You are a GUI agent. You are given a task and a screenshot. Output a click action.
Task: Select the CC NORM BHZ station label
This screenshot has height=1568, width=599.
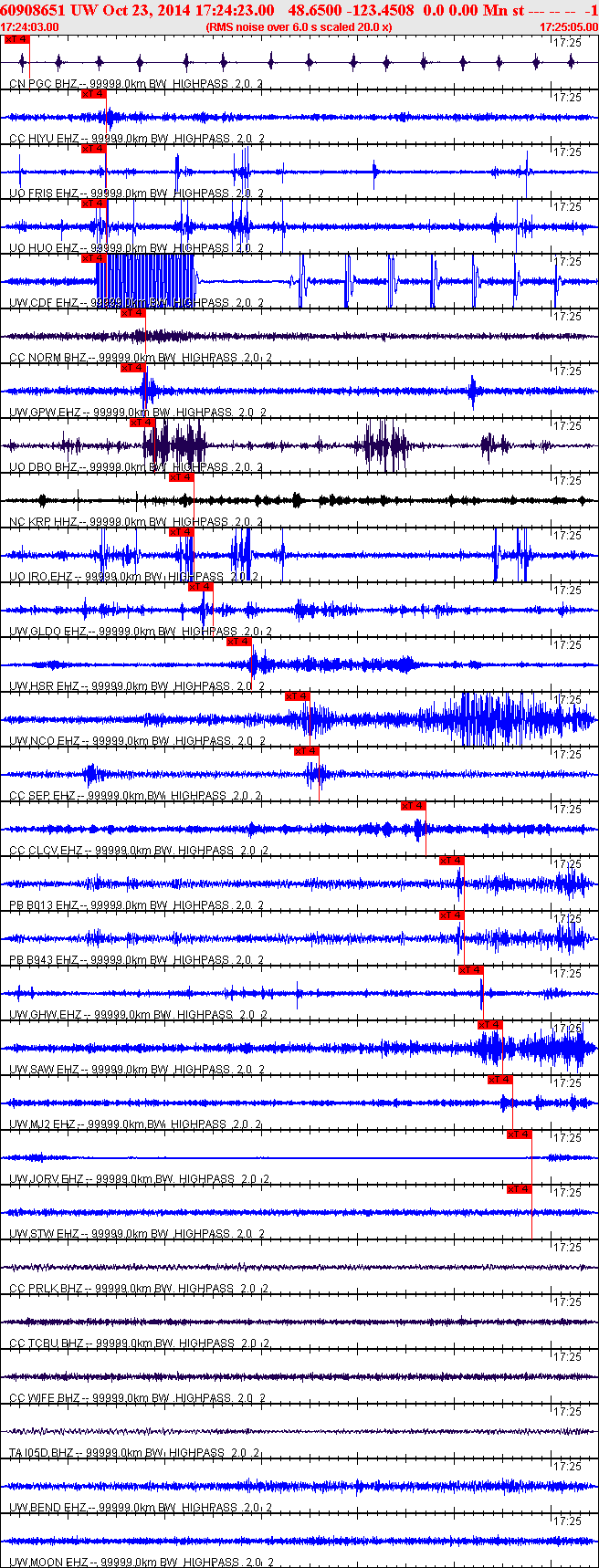pyautogui.click(x=47, y=358)
